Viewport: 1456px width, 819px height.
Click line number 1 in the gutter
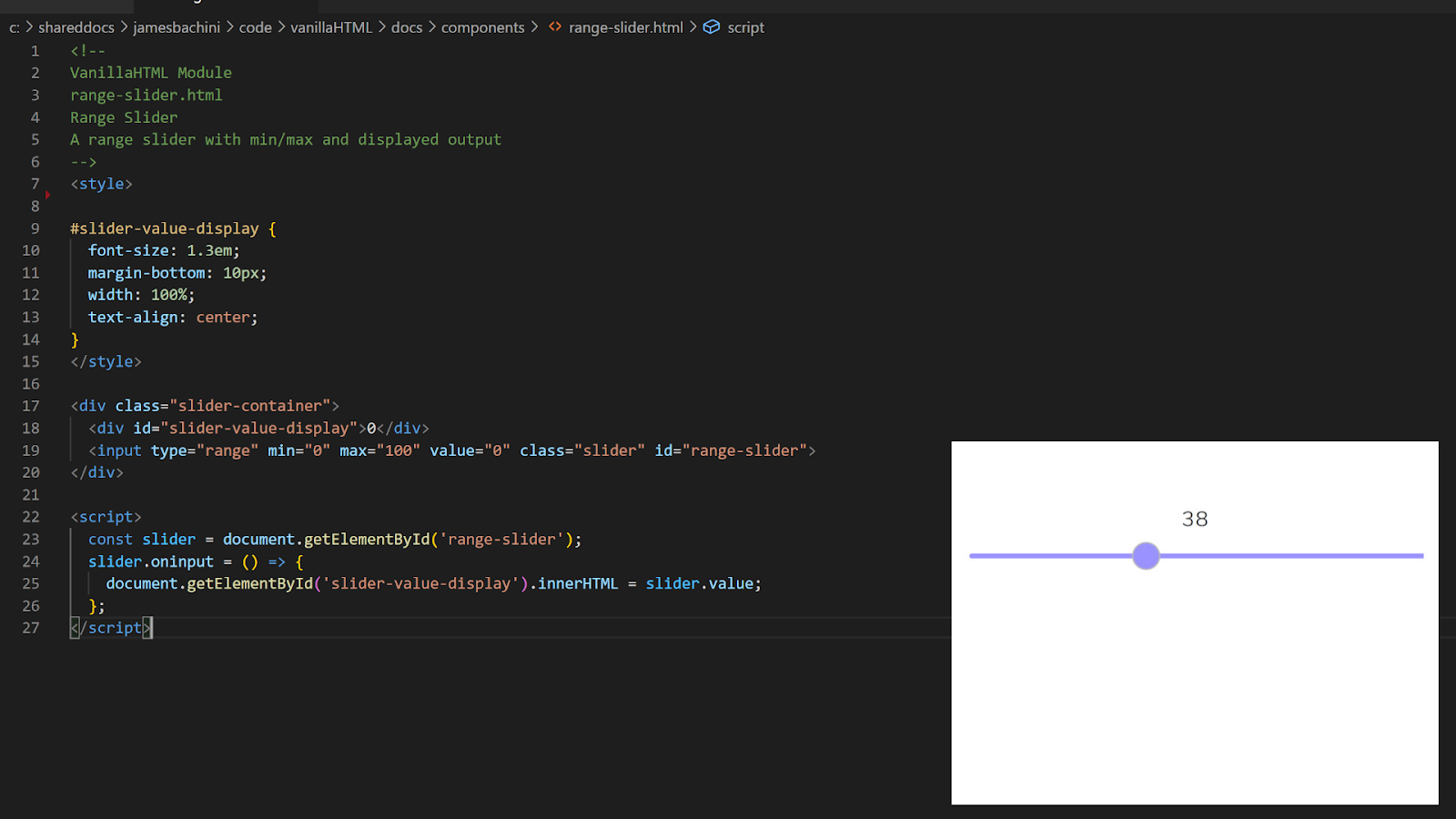pyautogui.click(x=35, y=51)
